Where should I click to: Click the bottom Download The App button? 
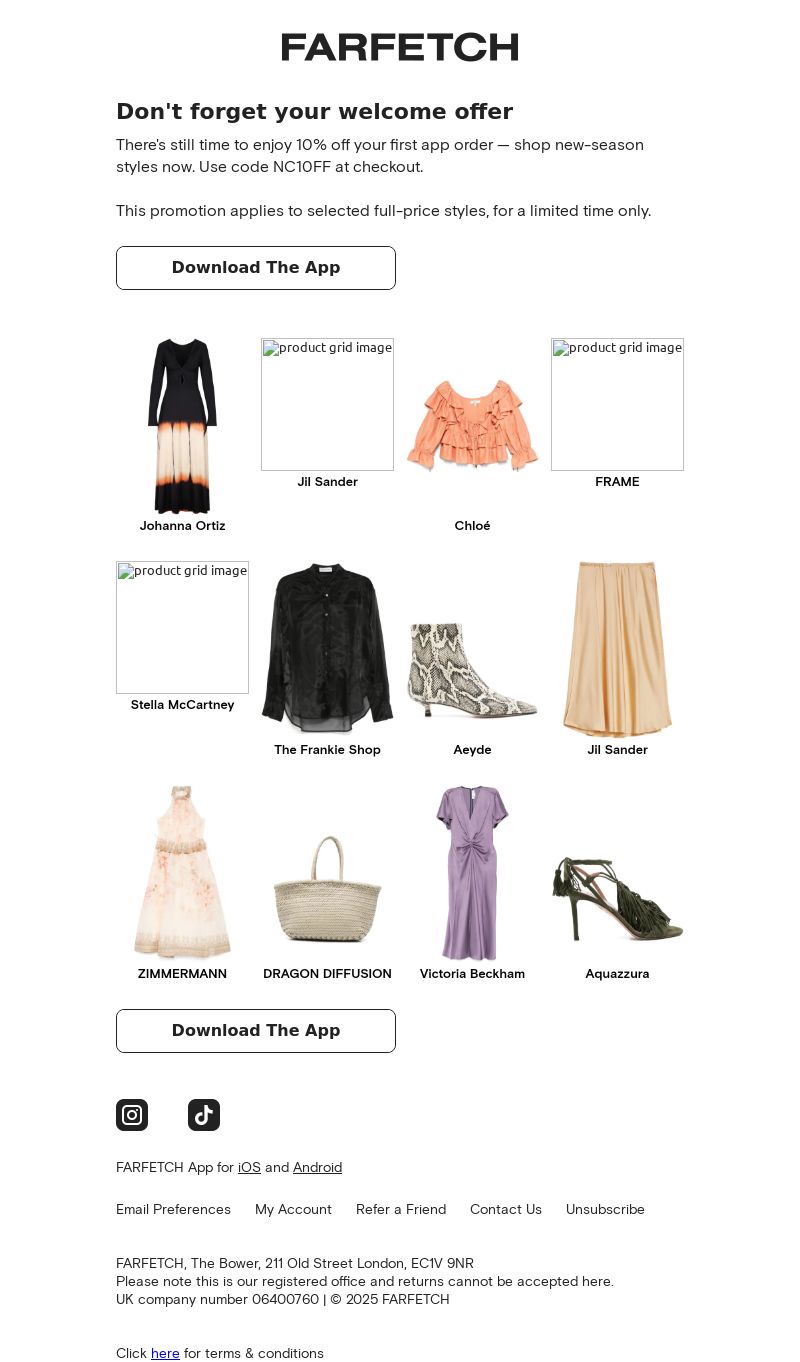tap(256, 1031)
